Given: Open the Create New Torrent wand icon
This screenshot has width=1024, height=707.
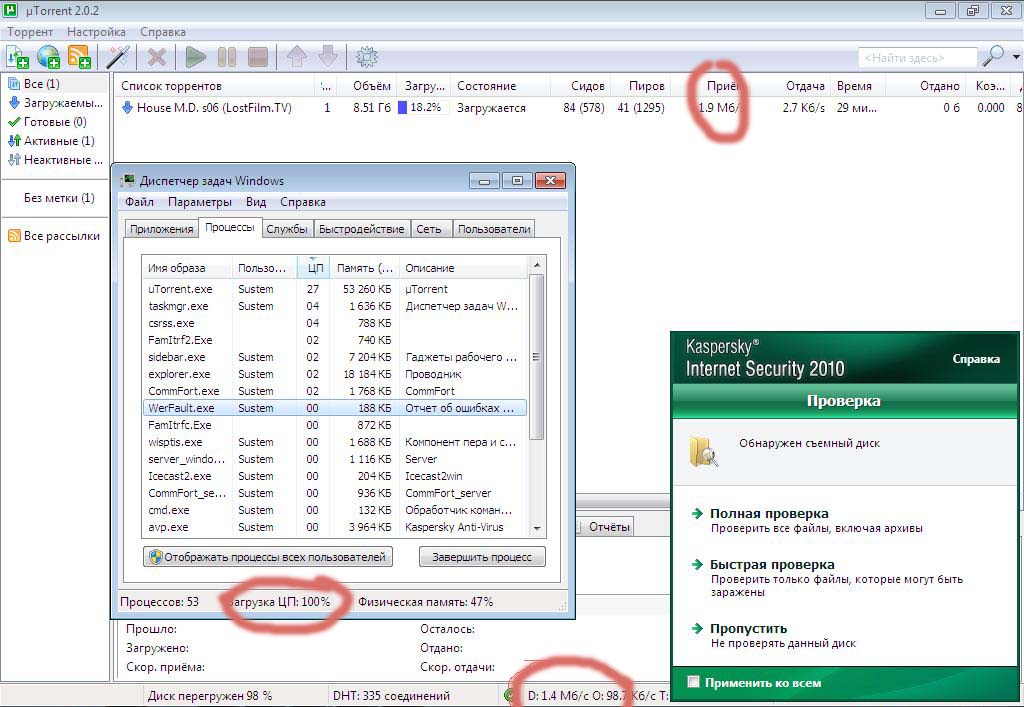Looking at the screenshot, I should pos(118,56).
